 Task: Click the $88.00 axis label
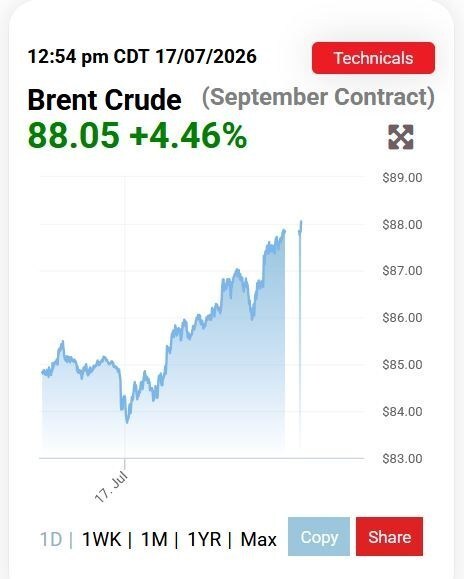click(x=402, y=225)
